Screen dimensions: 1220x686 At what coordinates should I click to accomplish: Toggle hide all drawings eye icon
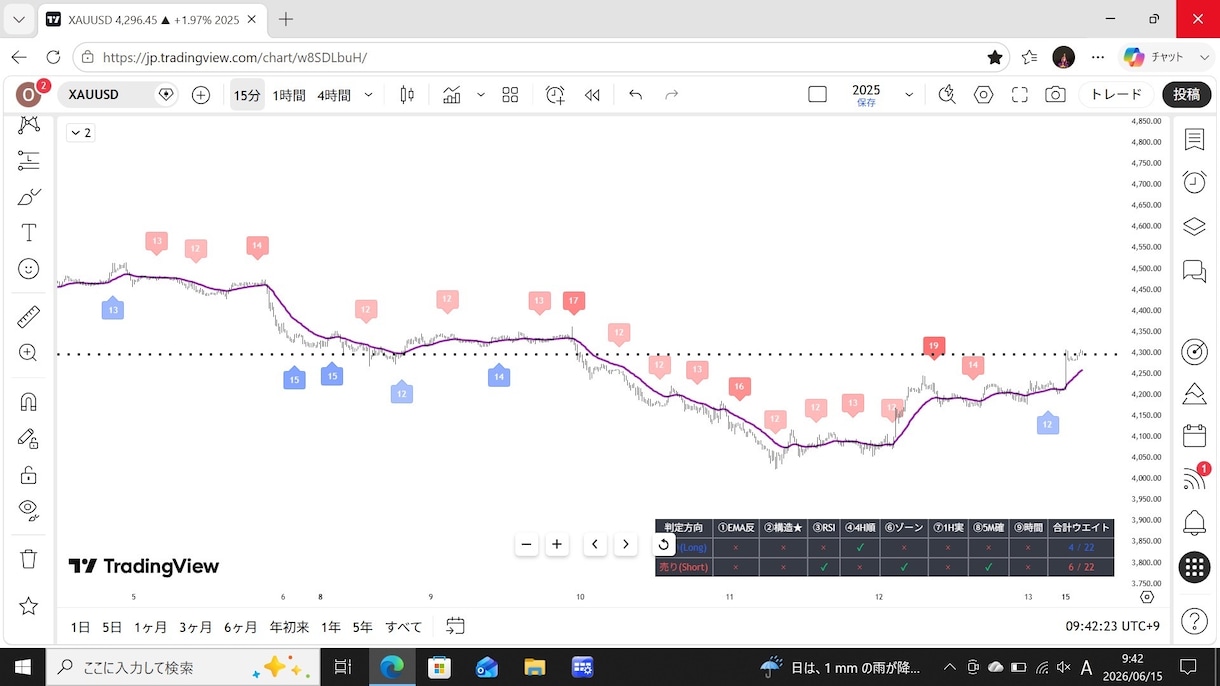[29, 510]
